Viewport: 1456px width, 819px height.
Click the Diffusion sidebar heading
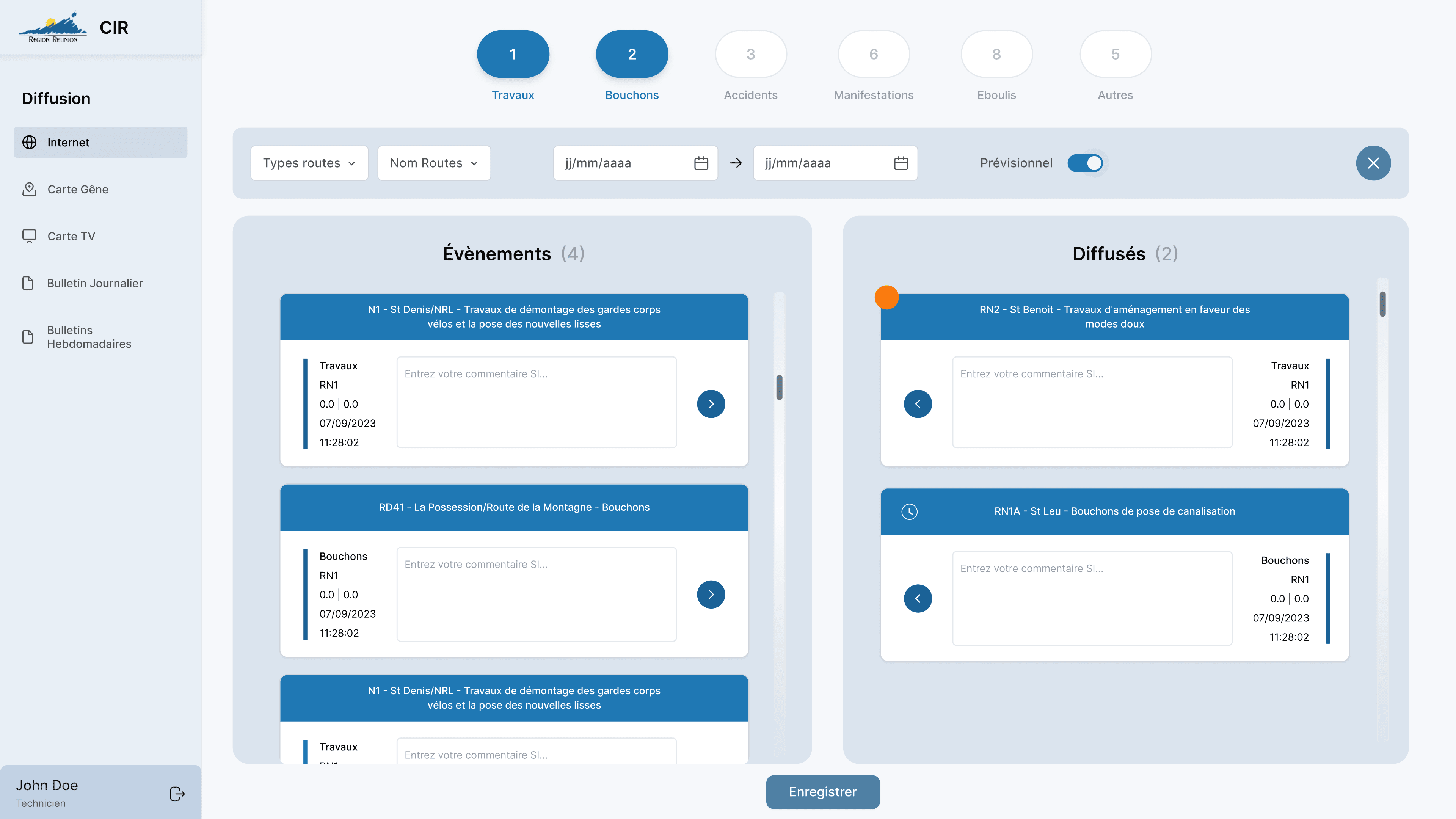click(56, 99)
